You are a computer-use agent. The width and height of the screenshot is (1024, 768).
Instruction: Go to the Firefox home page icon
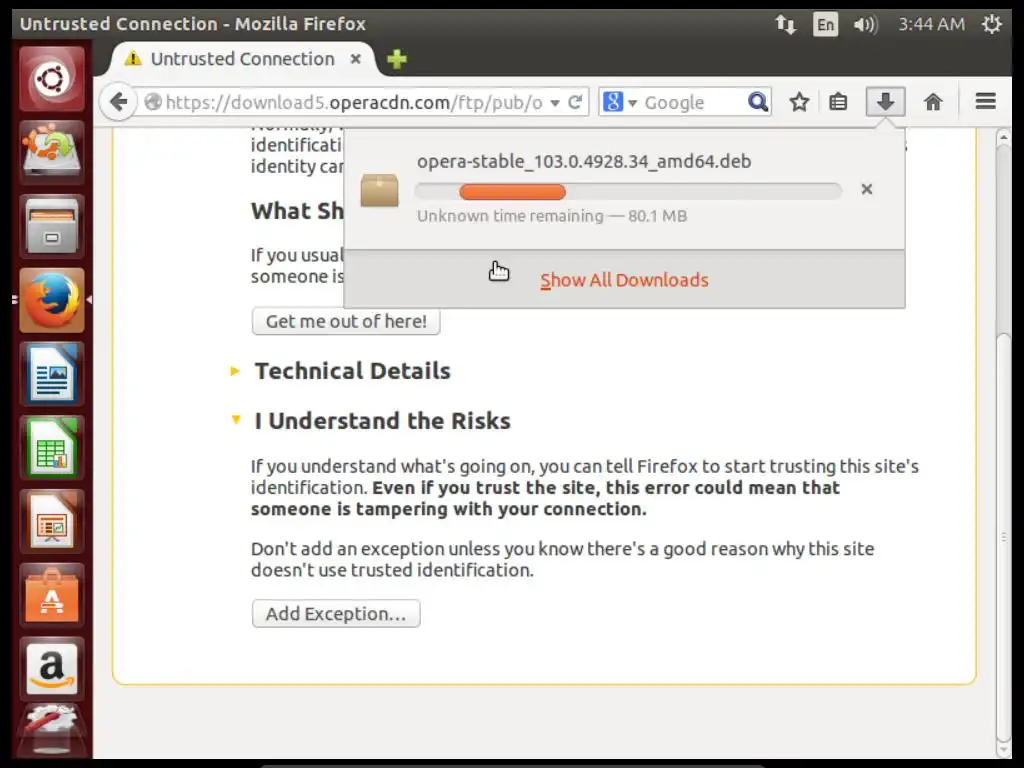pyautogui.click(x=933, y=102)
